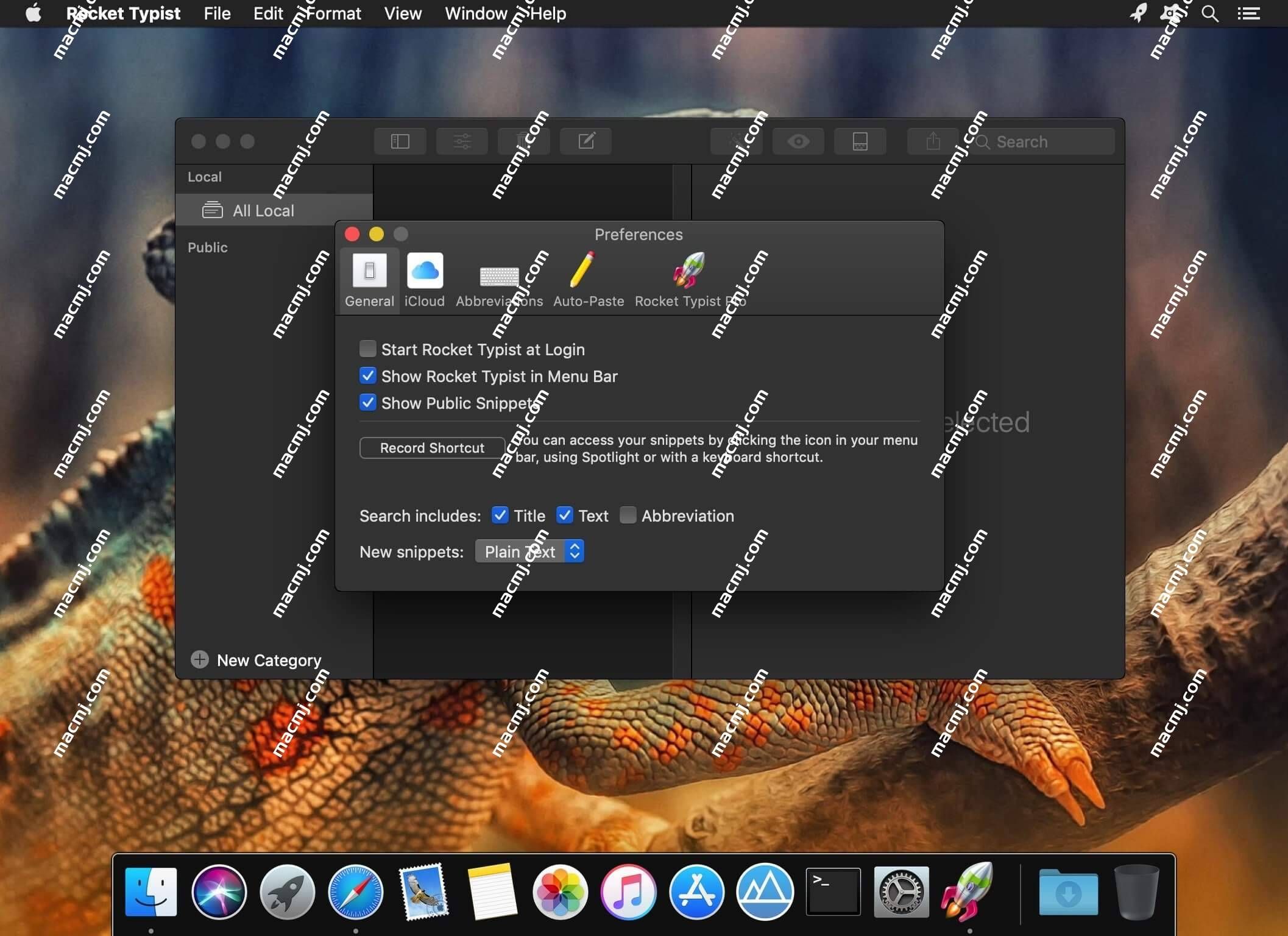Click the Help menu item
The image size is (1288, 936).
pyautogui.click(x=548, y=13)
